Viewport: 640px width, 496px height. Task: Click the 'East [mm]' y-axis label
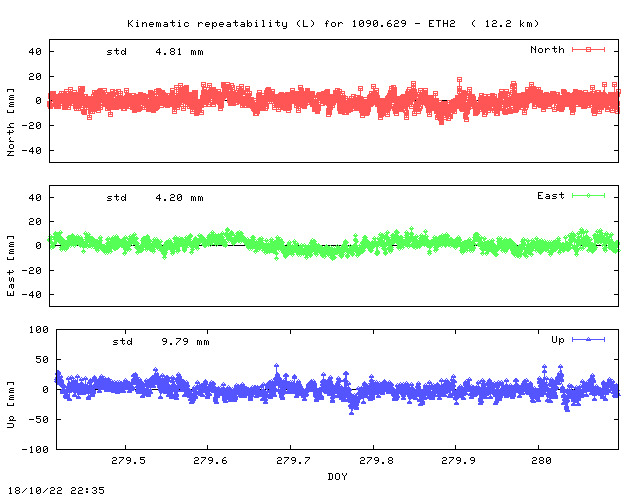pyautogui.click(x=11, y=266)
